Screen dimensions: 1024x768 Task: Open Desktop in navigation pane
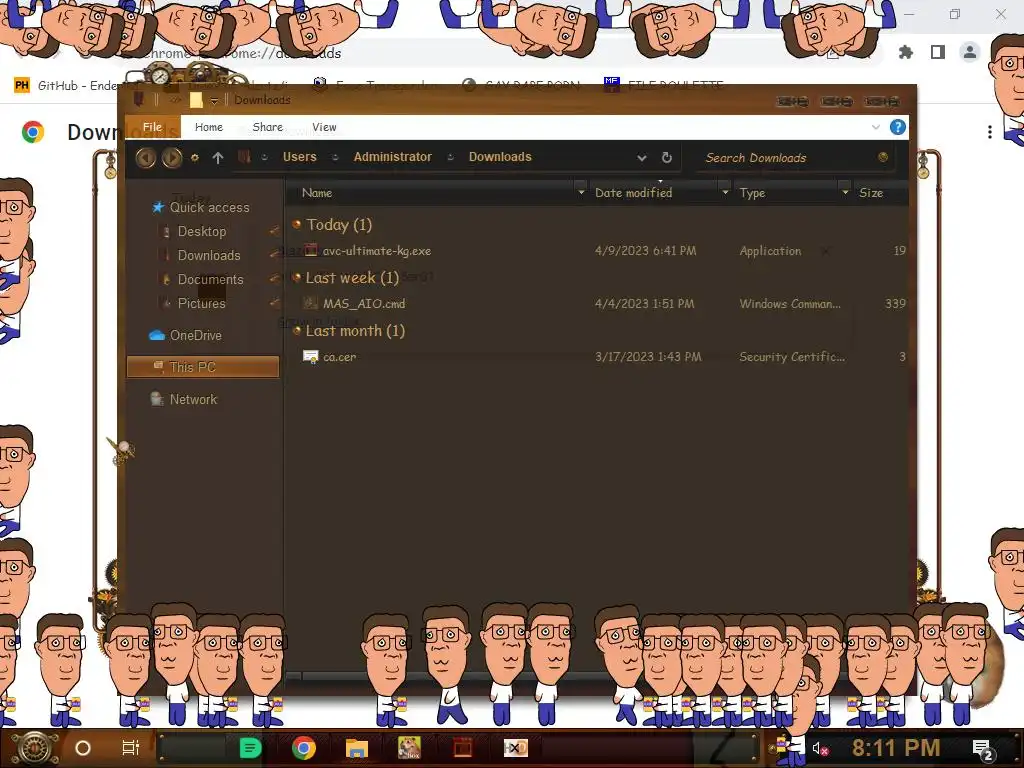202,231
